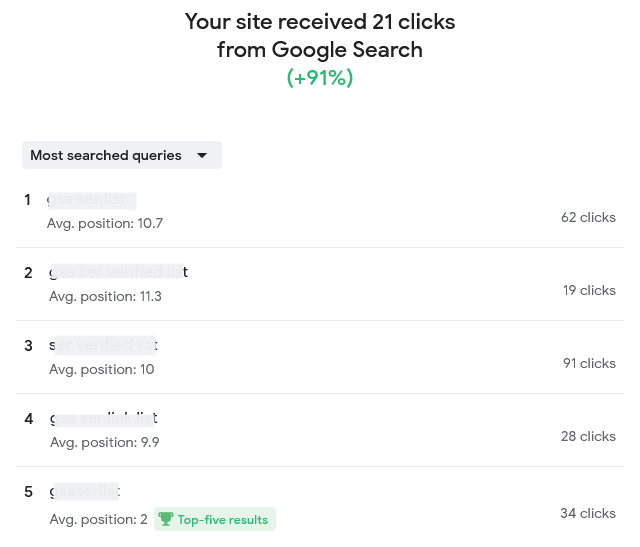Select the Avg. position 9.9 text
Viewport: 640px width, 547px height.
(x=104, y=442)
